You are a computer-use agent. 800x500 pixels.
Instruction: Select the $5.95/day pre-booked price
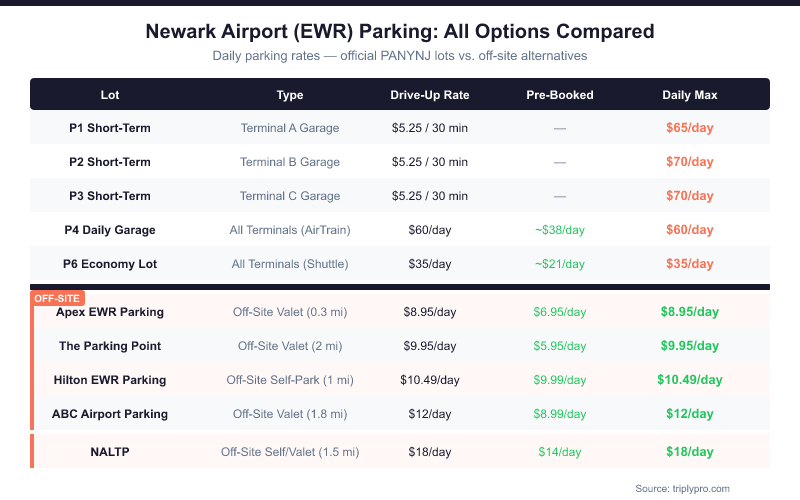coord(560,346)
